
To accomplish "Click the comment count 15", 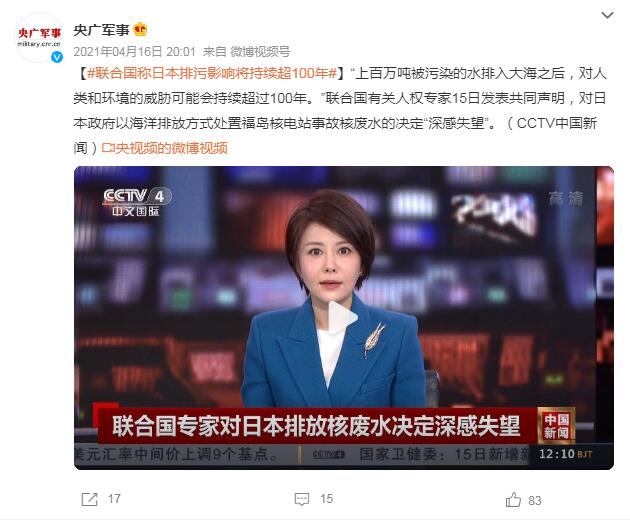I will pos(326,499).
